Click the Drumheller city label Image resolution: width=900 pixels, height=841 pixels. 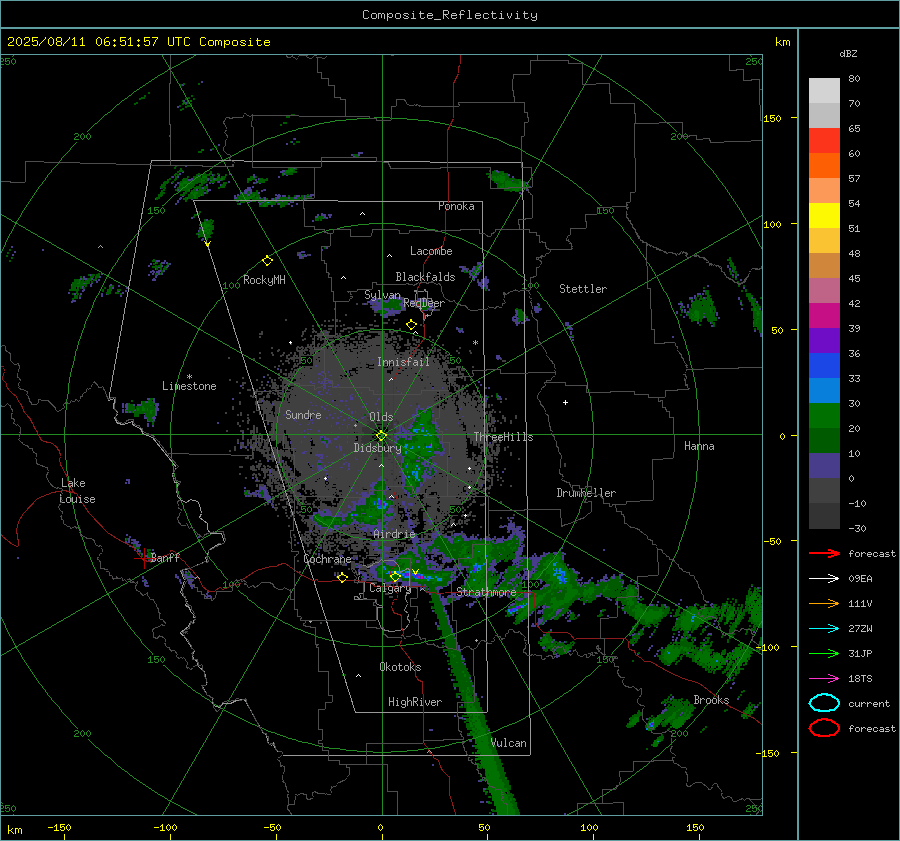[586, 493]
